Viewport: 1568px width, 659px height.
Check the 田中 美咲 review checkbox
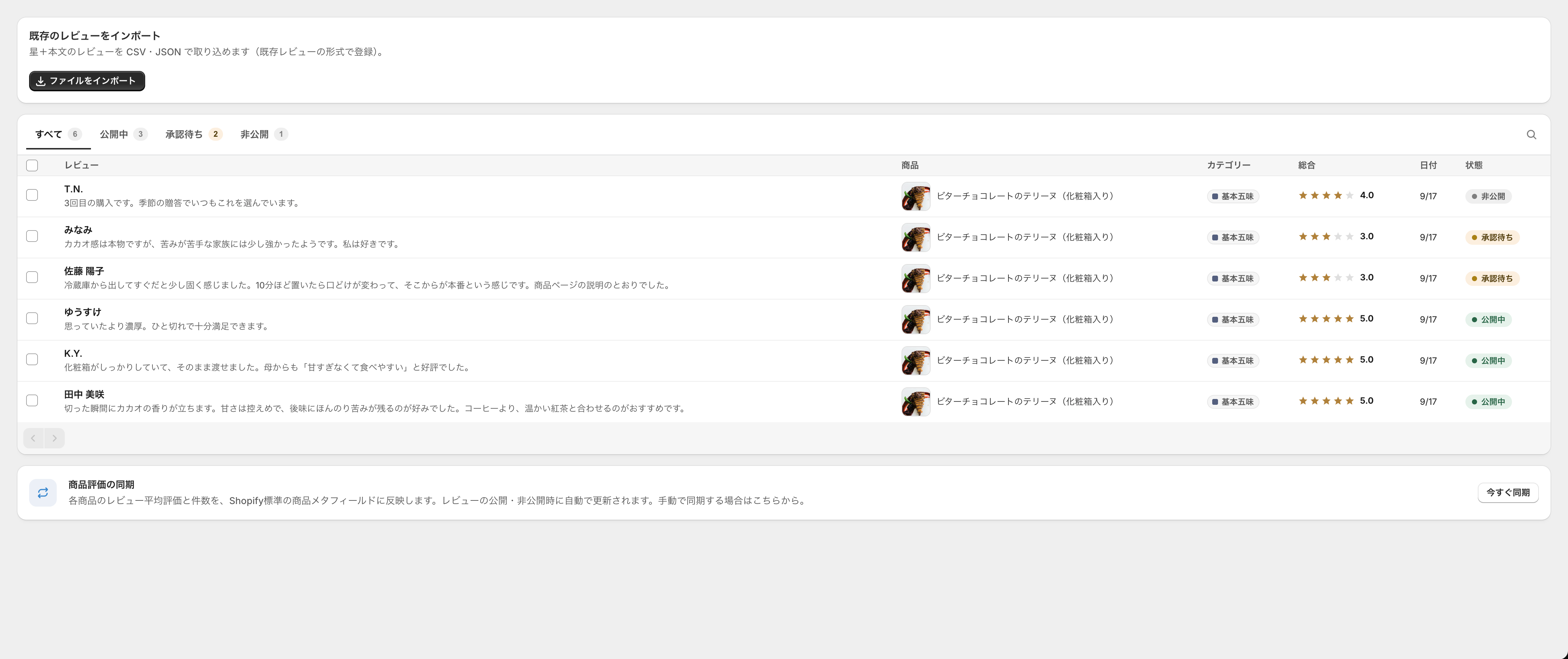click(x=32, y=400)
